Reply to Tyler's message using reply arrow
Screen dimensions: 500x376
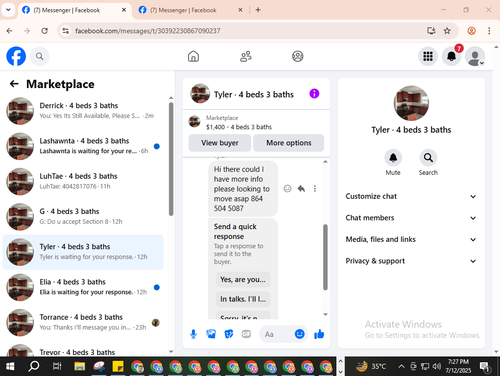301,189
